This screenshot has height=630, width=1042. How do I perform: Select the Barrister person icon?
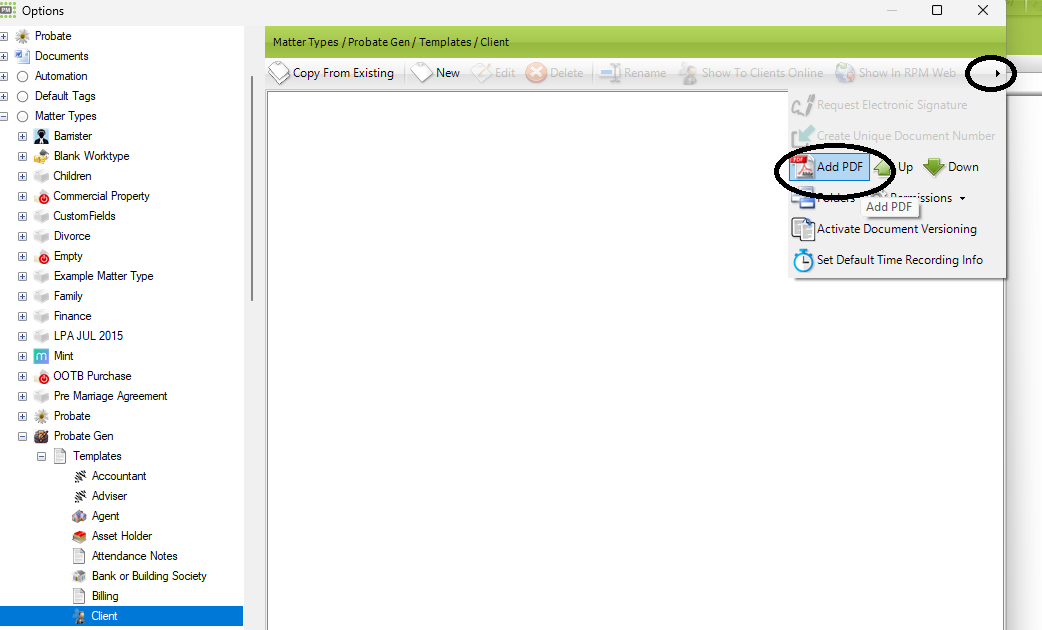coord(41,136)
